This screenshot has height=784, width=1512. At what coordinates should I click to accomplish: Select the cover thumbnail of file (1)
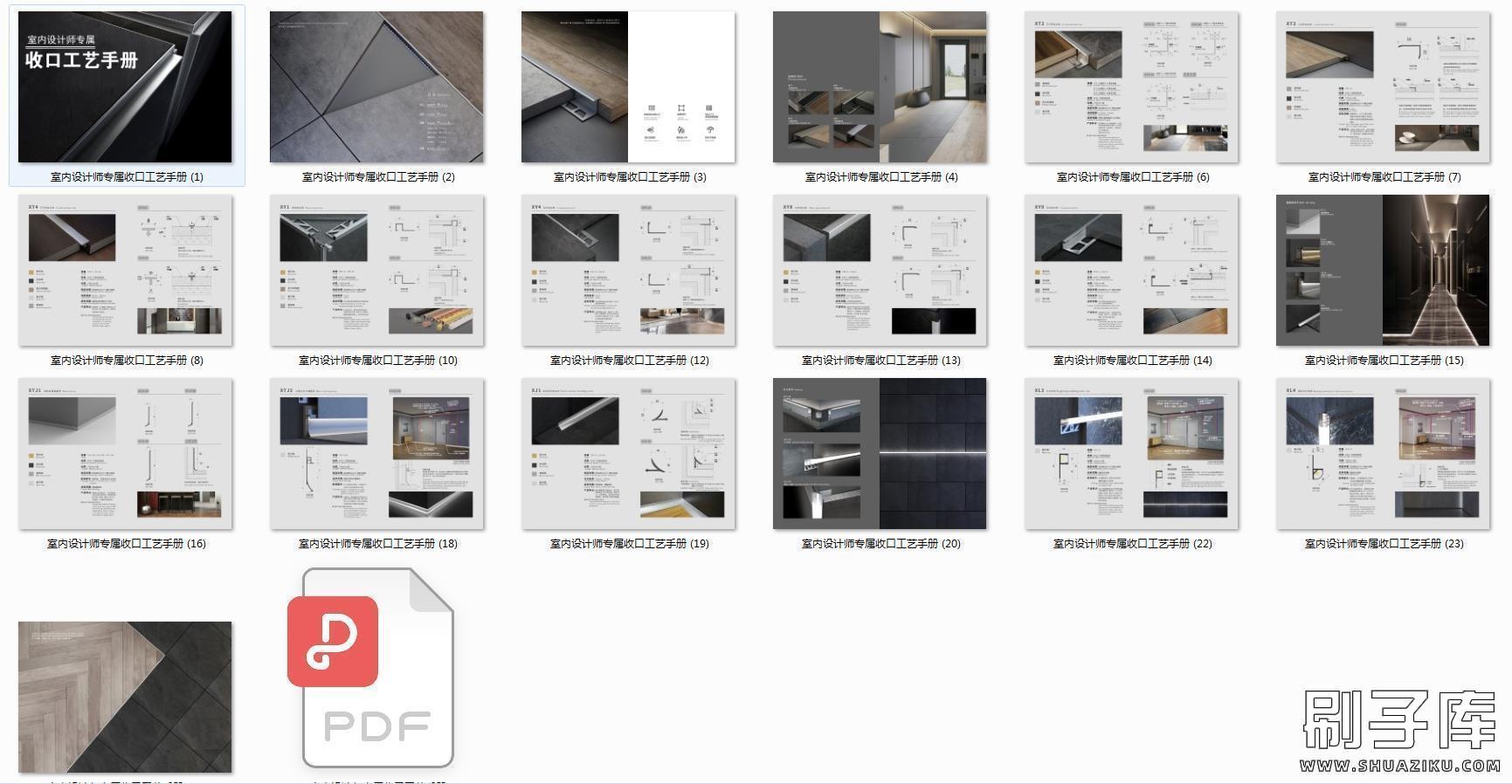(x=125, y=87)
